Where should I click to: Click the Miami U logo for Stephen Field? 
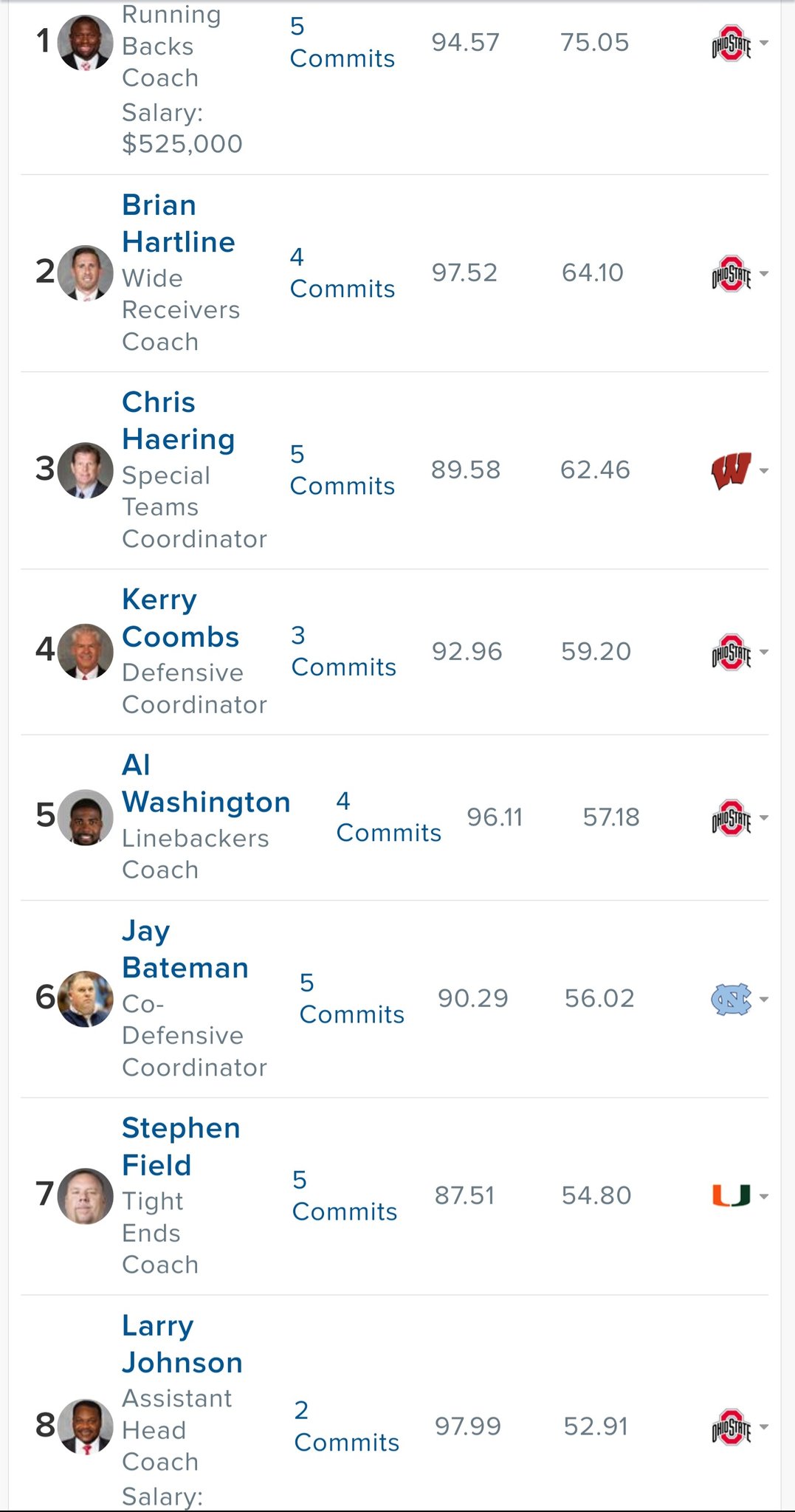click(x=731, y=1195)
